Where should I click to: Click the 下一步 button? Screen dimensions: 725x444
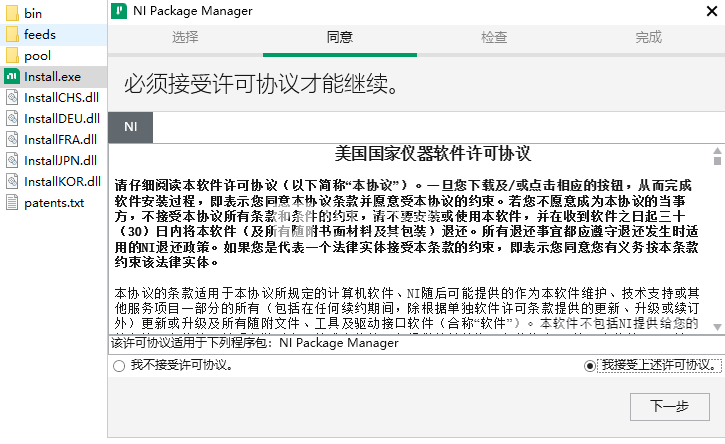(670, 407)
